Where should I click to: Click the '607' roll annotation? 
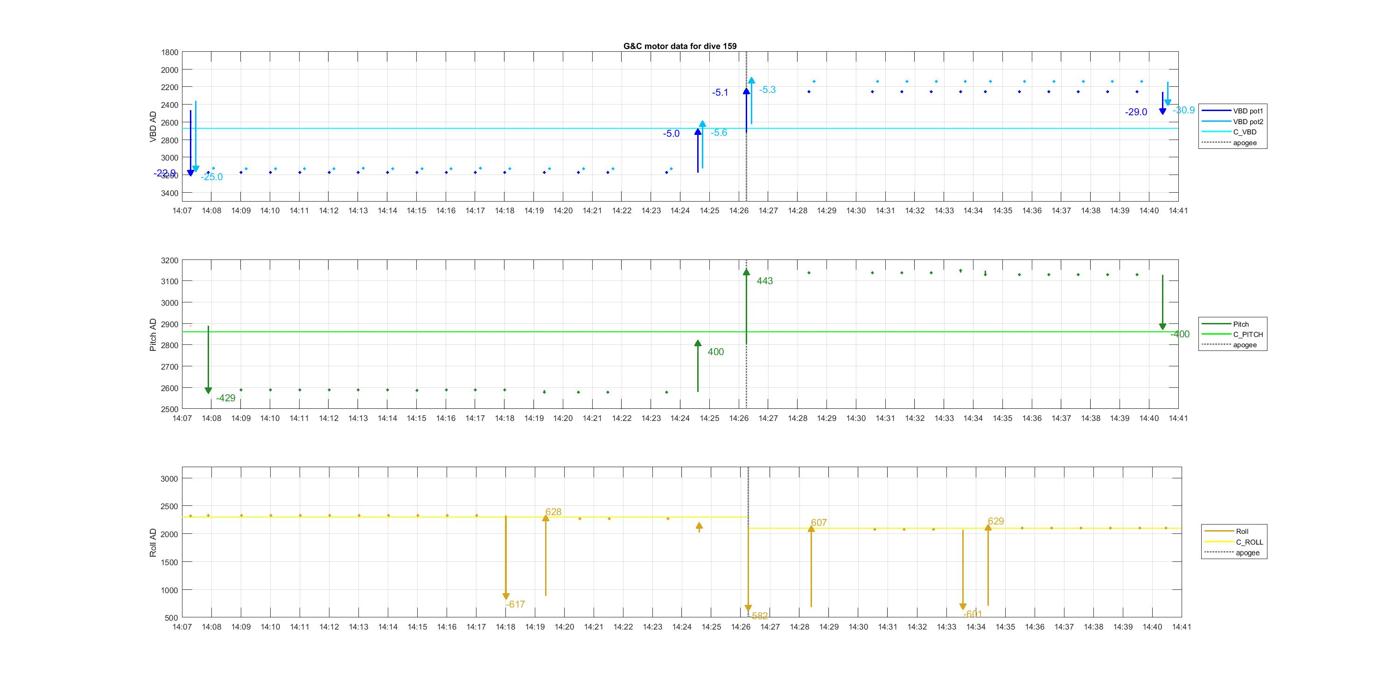tap(819, 523)
